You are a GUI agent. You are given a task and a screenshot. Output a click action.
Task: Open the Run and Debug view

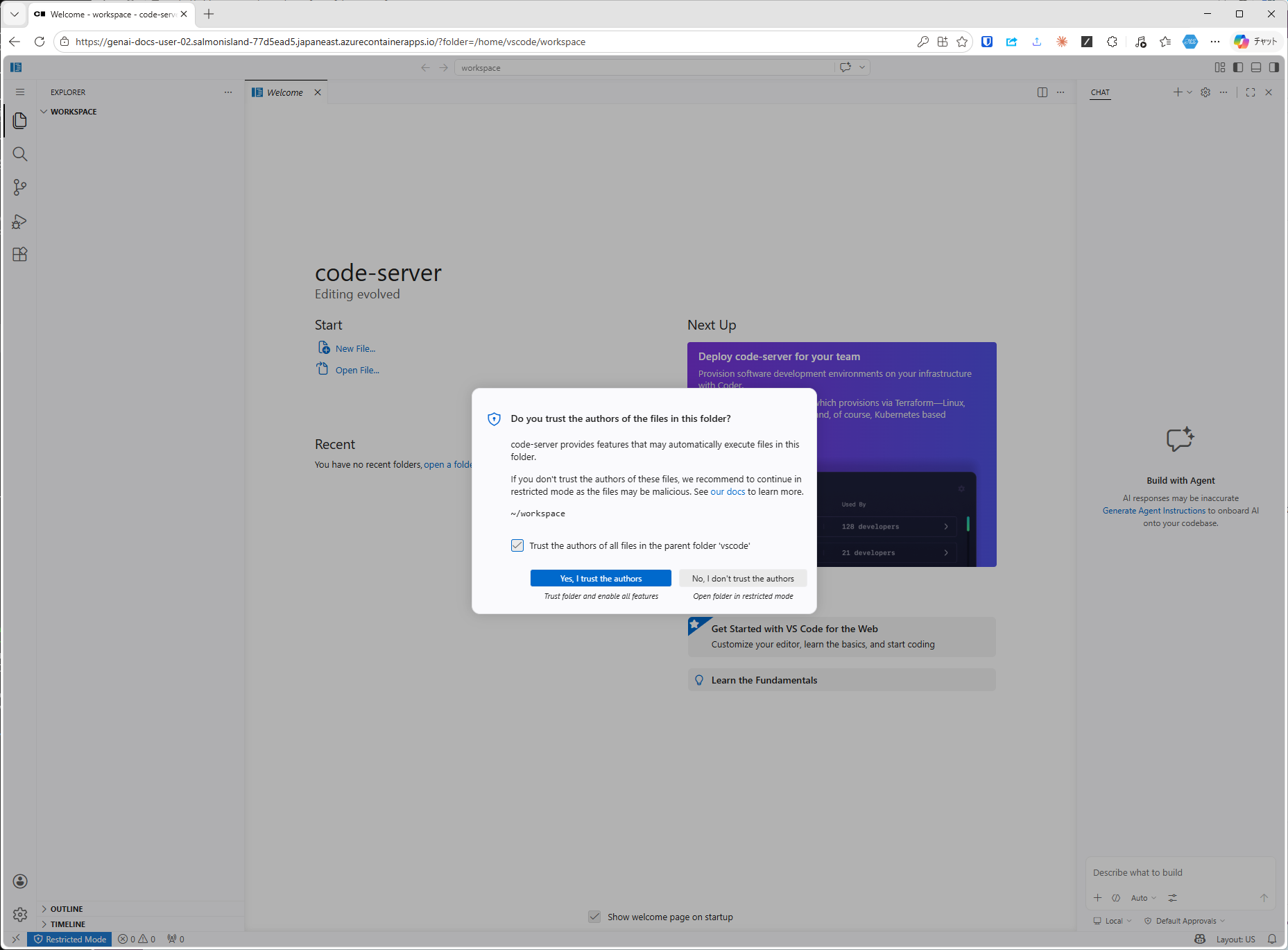tap(20, 221)
